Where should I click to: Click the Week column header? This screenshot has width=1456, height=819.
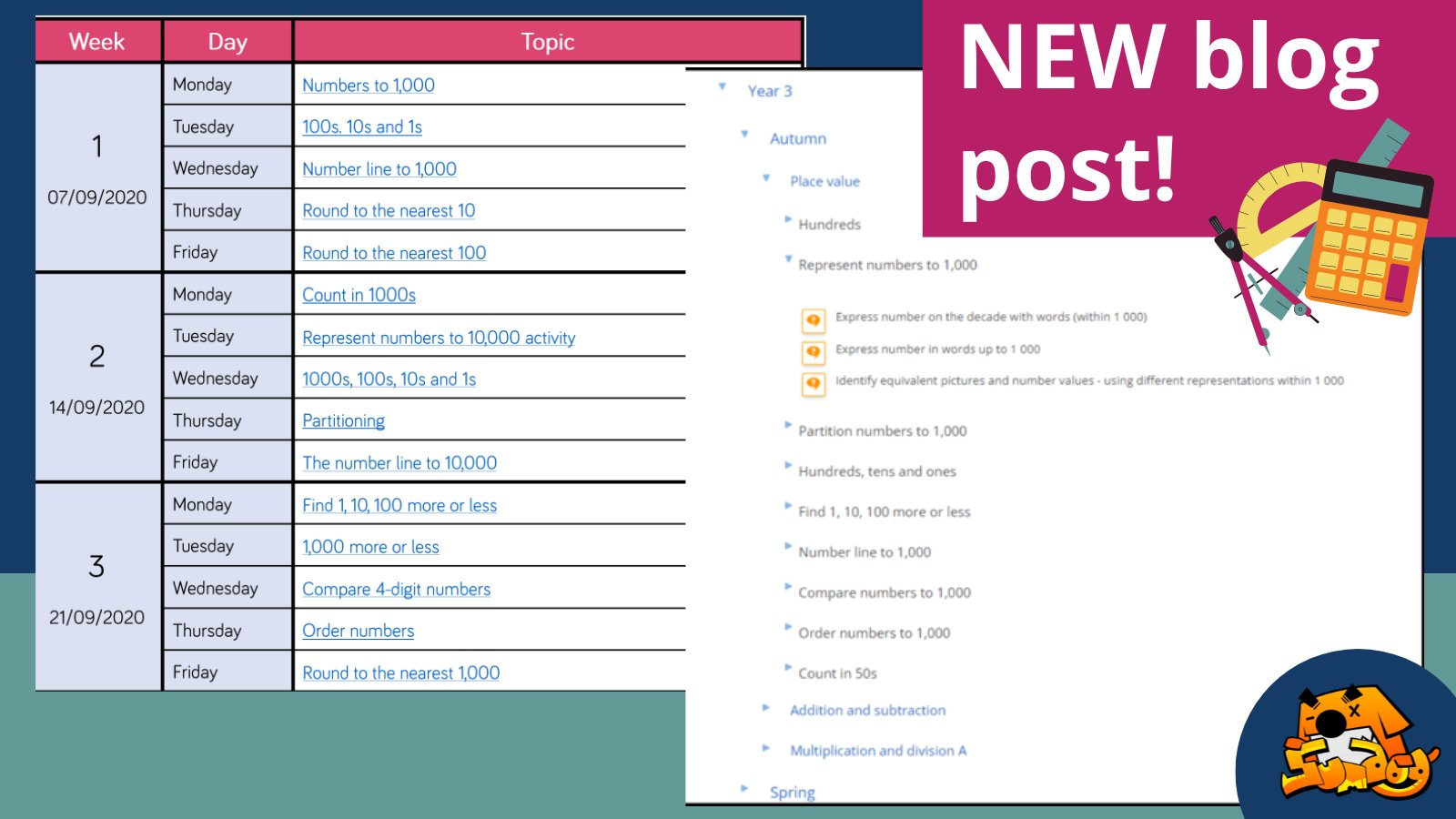click(97, 42)
